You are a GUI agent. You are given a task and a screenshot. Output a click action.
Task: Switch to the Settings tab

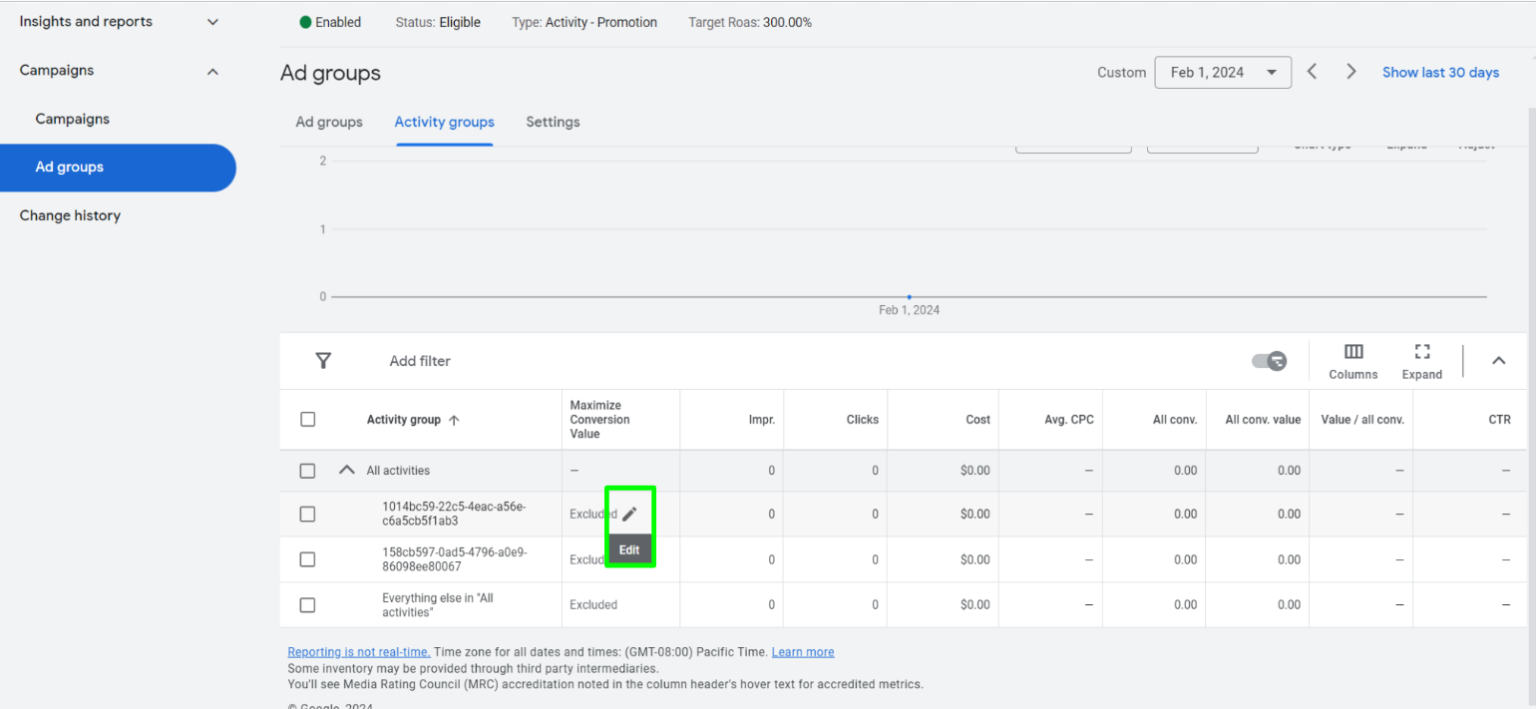552,122
